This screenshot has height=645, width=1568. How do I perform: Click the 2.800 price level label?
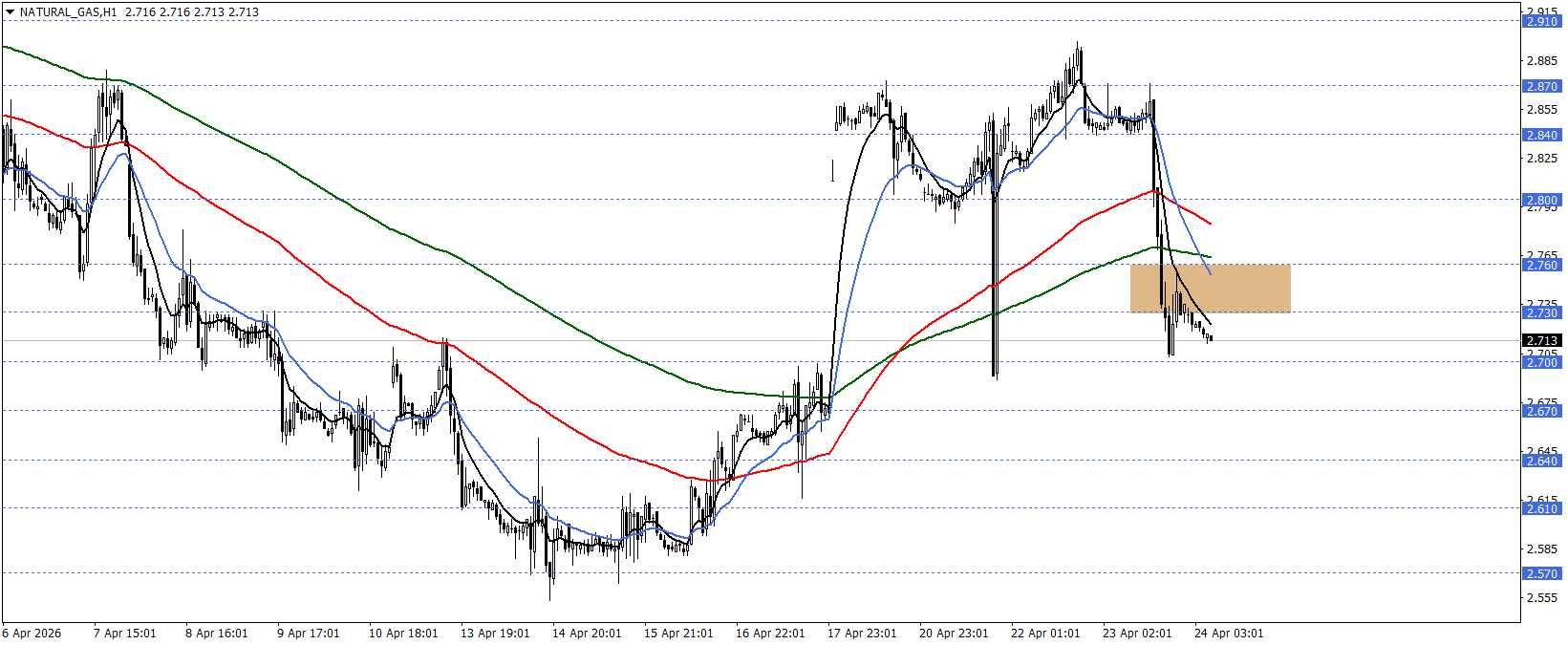pos(1541,201)
